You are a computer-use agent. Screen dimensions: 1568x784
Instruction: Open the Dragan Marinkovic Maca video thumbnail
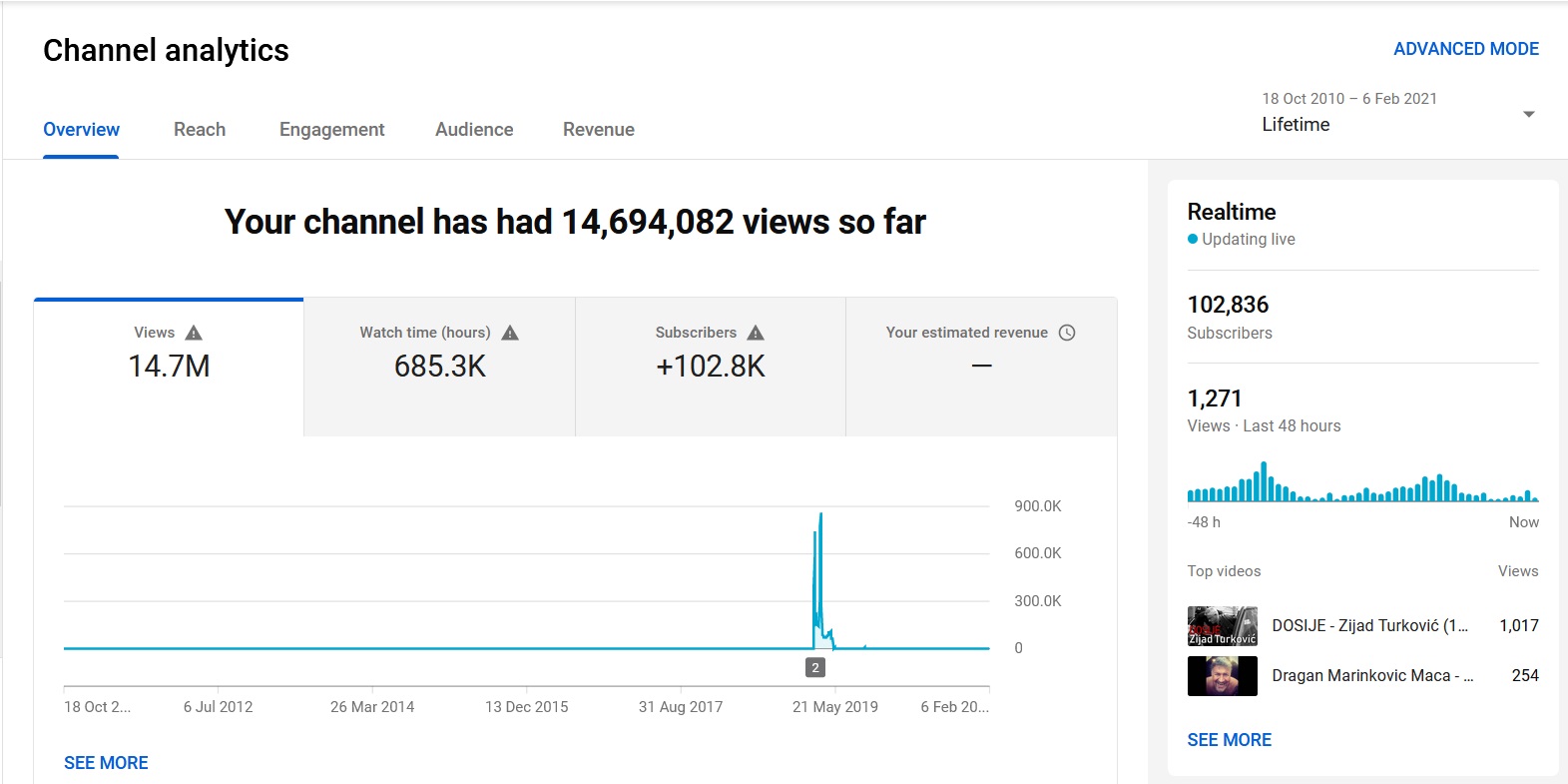click(1222, 676)
